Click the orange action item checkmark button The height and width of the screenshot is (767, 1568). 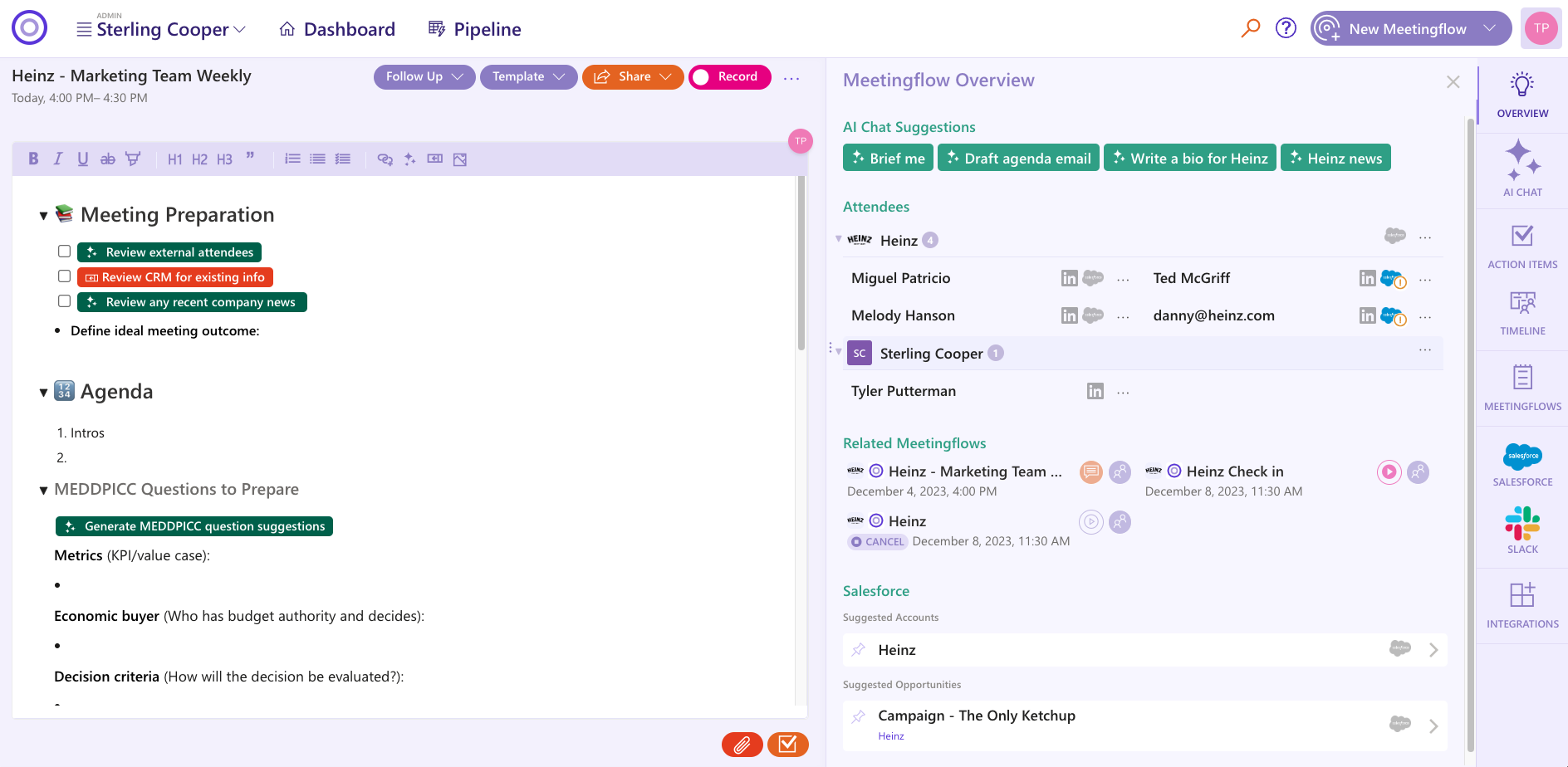pos(787,745)
